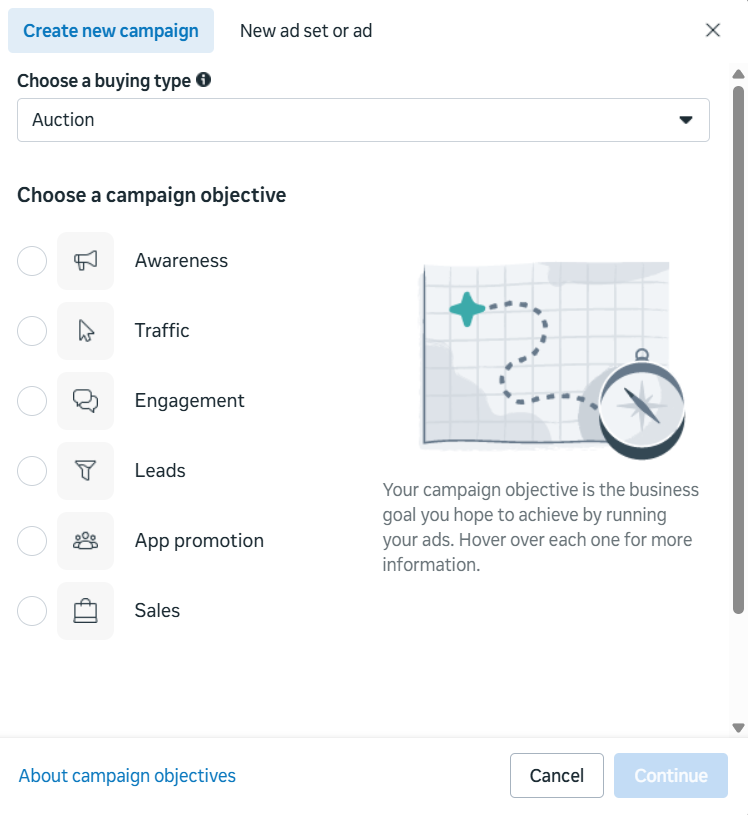Image resolution: width=748 pixels, height=815 pixels.
Task: Select the Awareness radio button
Action: pyautogui.click(x=31, y=261)
